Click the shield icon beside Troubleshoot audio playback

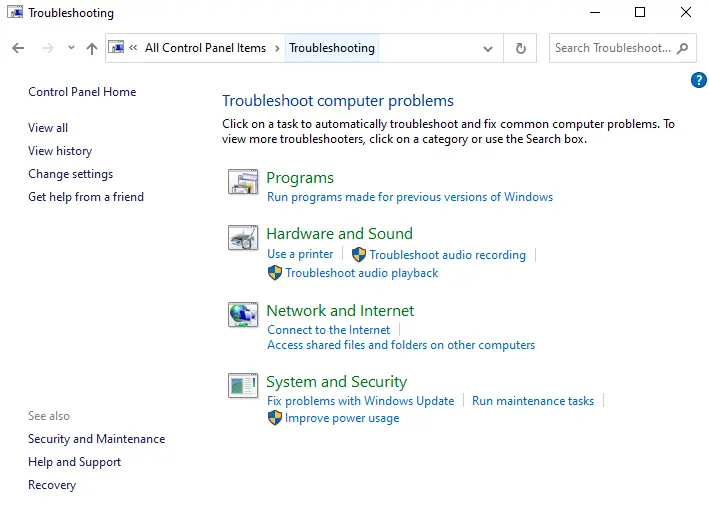274,273
